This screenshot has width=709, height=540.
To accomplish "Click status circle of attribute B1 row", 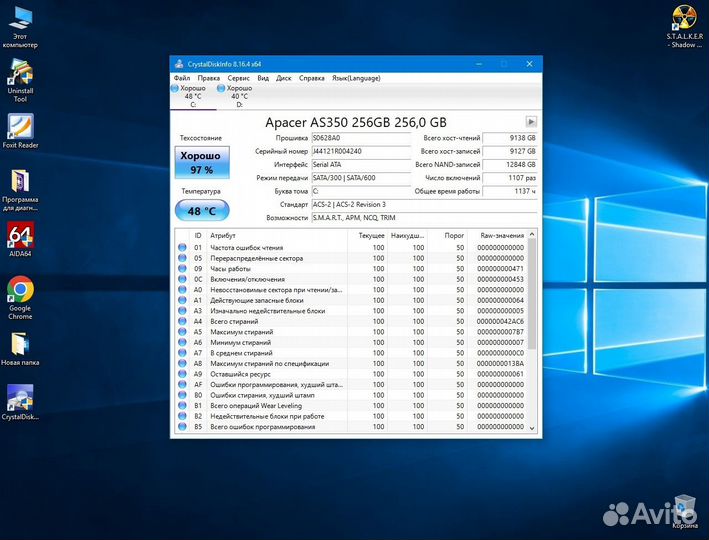I will click(182, 406).
